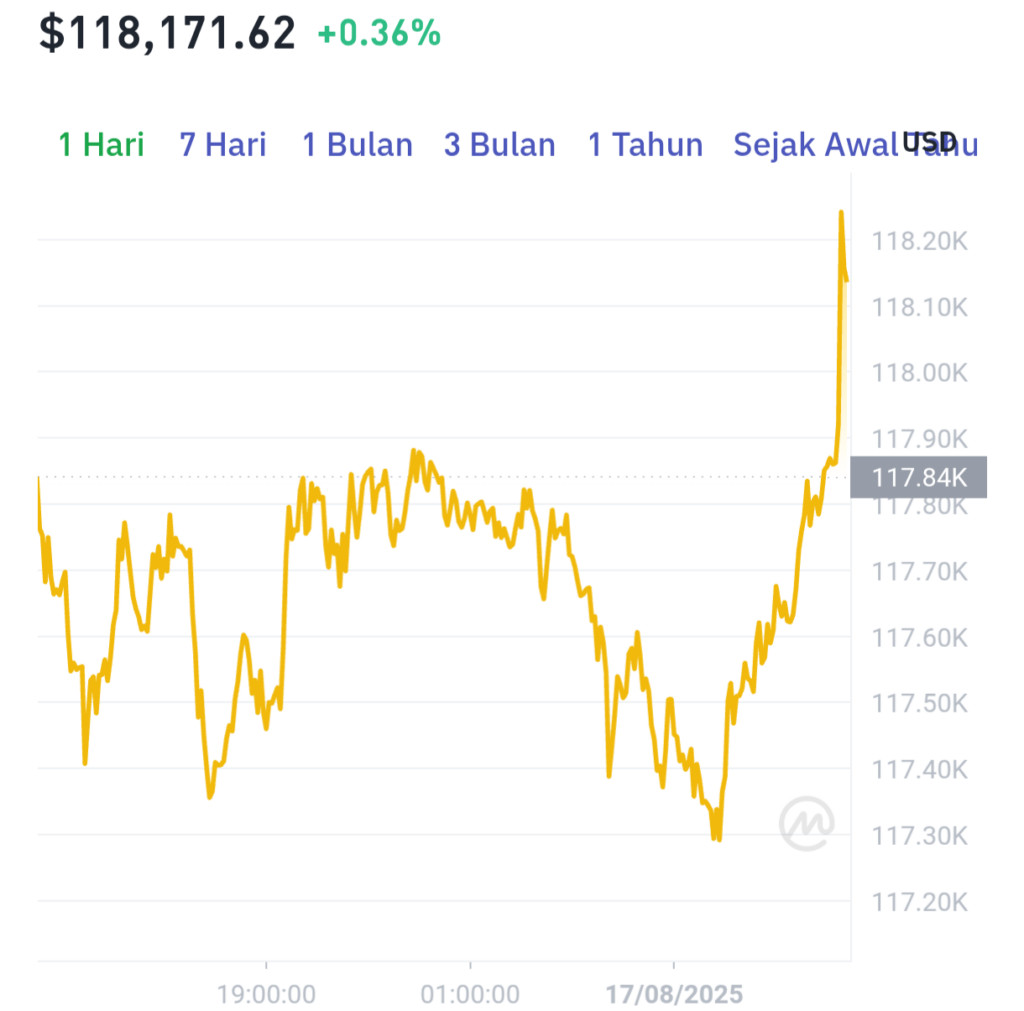
Task: Switch to the 7 Hari range
Action: 223,144
